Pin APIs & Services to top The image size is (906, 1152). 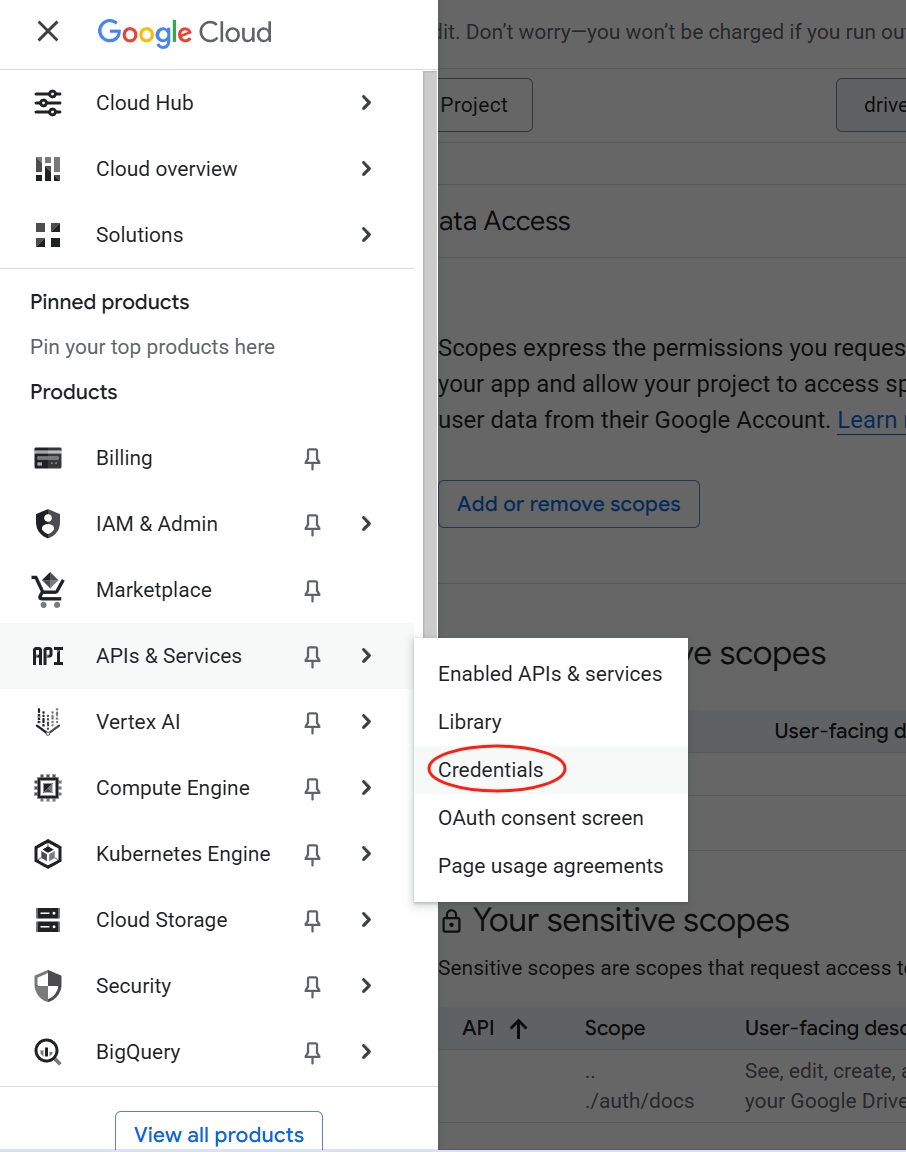[x=312, y=656]
